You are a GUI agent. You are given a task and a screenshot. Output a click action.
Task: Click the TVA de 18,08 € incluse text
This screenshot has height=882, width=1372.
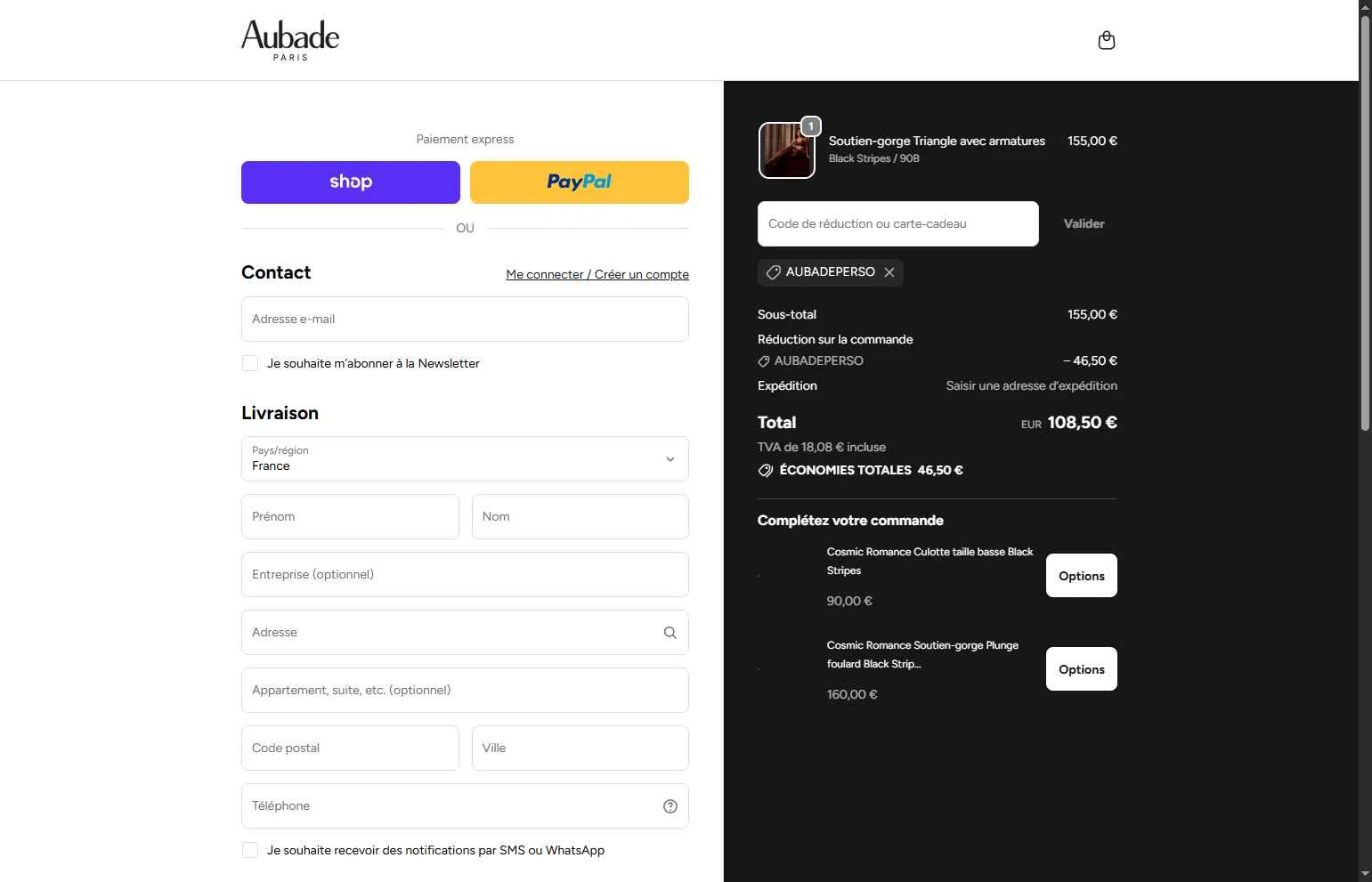tap(822, 447)
